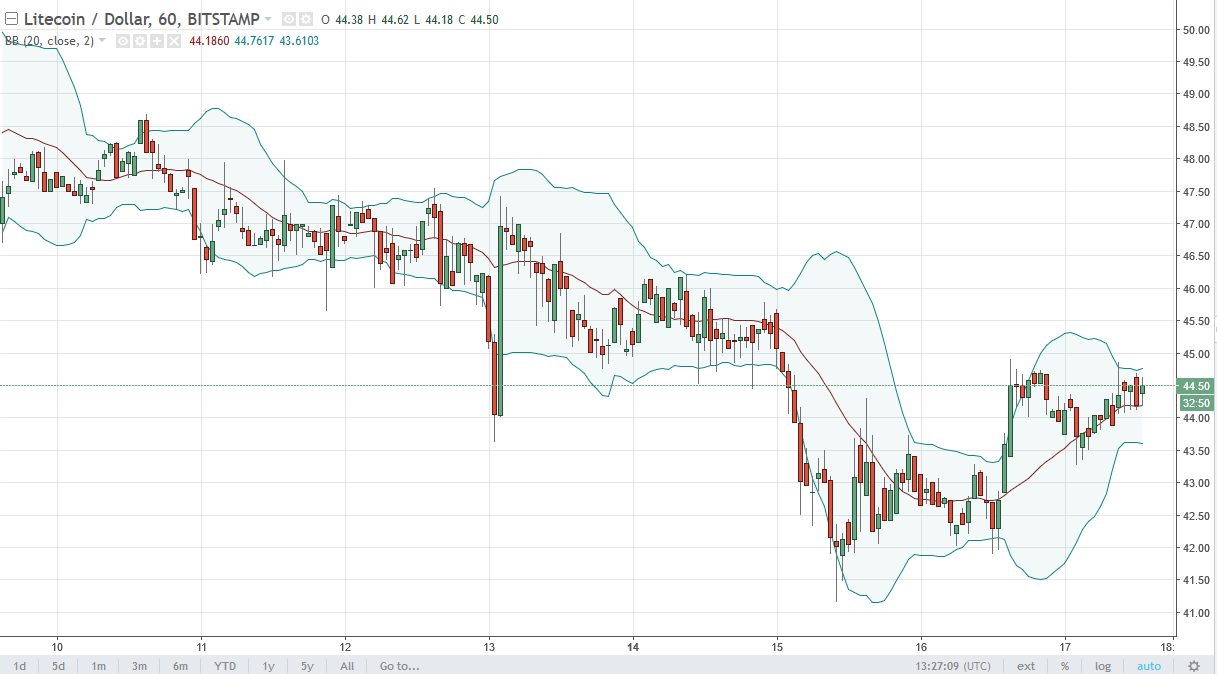Click the 41.00 price axis label
This screenshot has height=674, width=1217.
point(1197,613)
